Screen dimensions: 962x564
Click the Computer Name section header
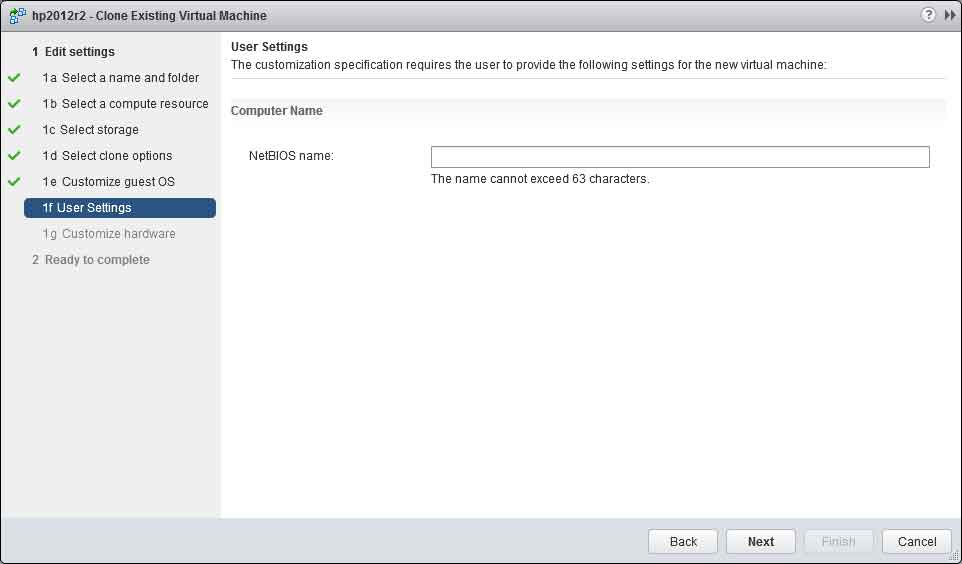[277, 111]
